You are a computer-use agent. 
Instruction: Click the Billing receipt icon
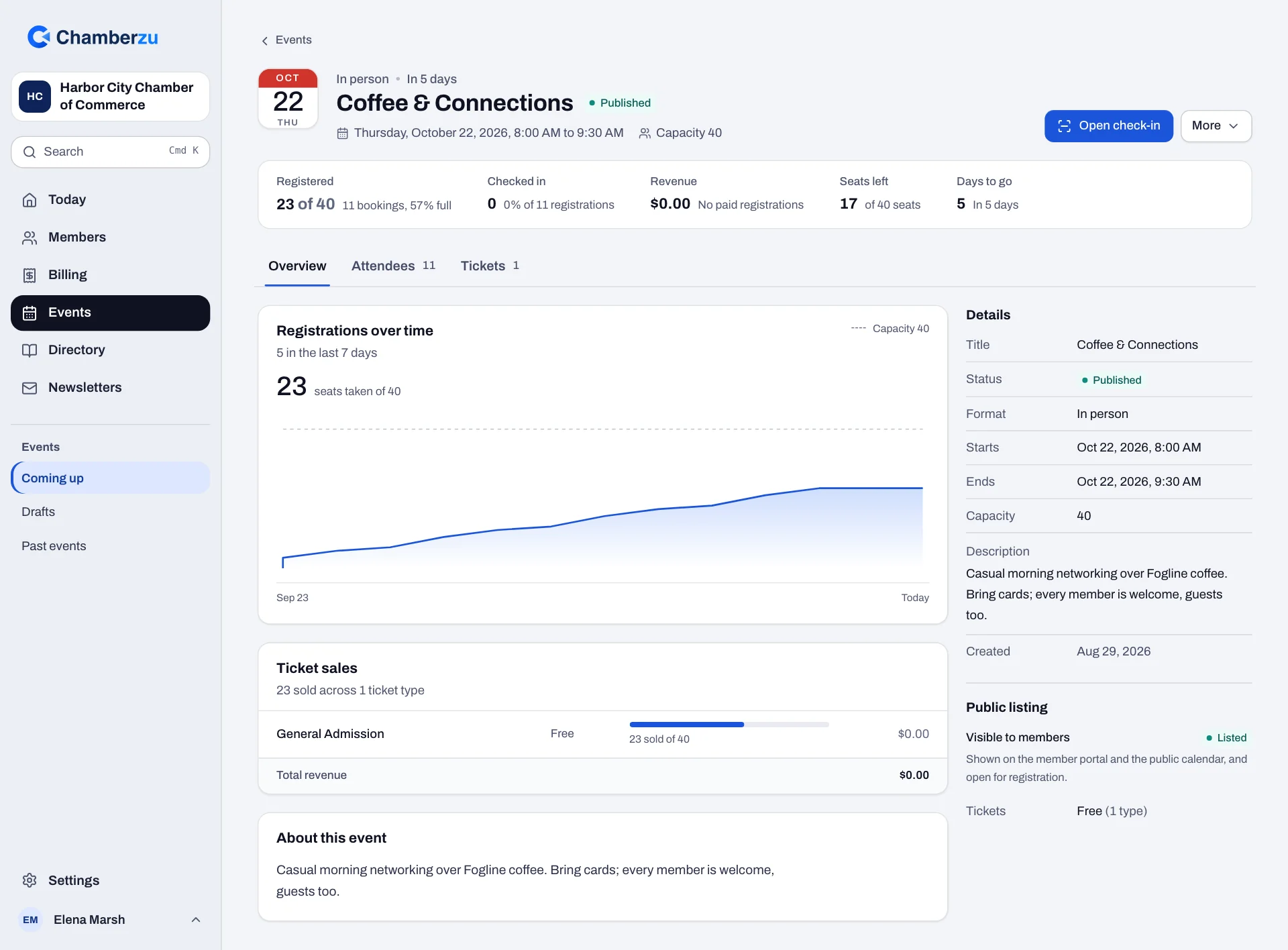(30, 275)
